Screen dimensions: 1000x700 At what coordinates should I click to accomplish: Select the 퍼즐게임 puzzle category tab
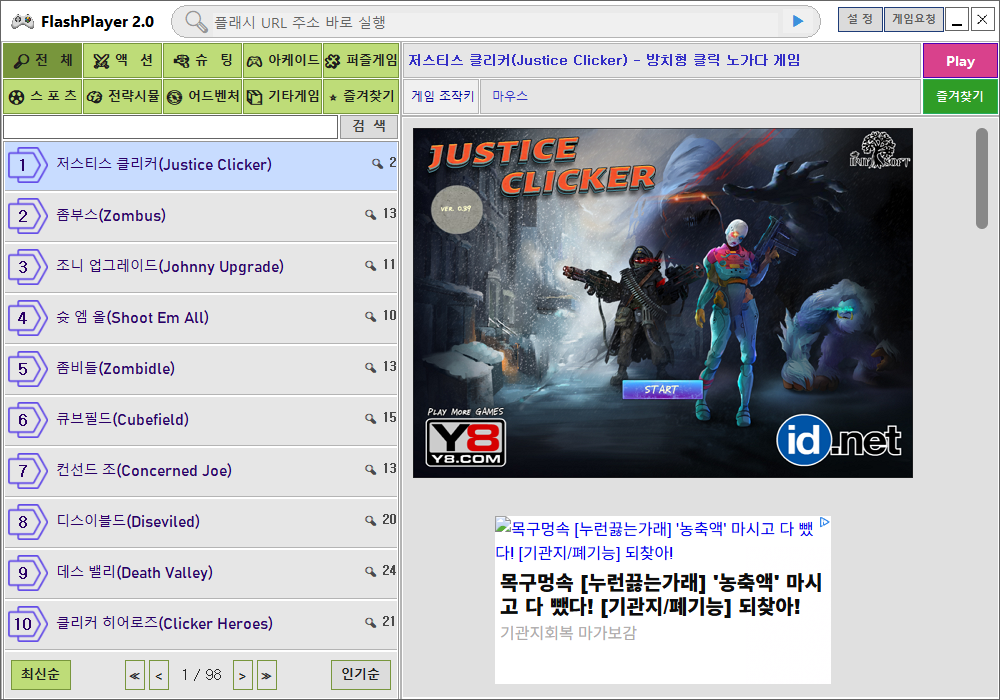pos(361,61)
